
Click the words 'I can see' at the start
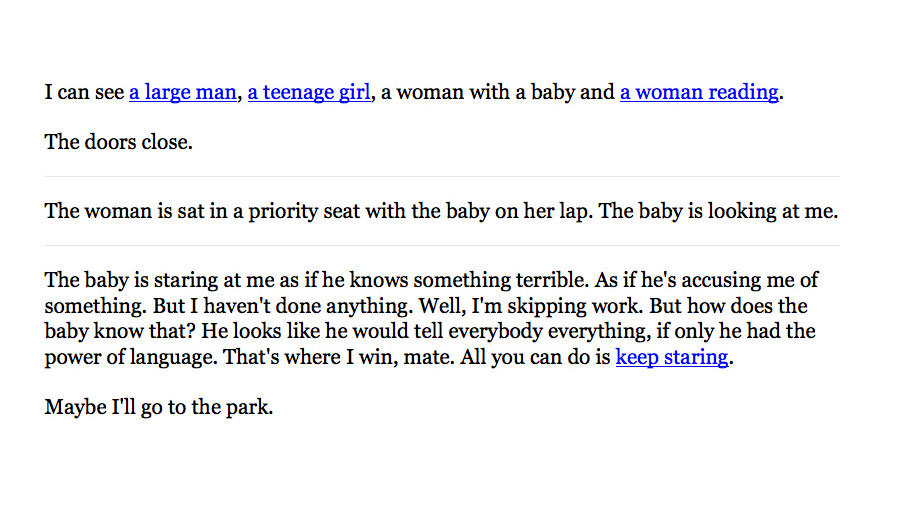[84, 92]
